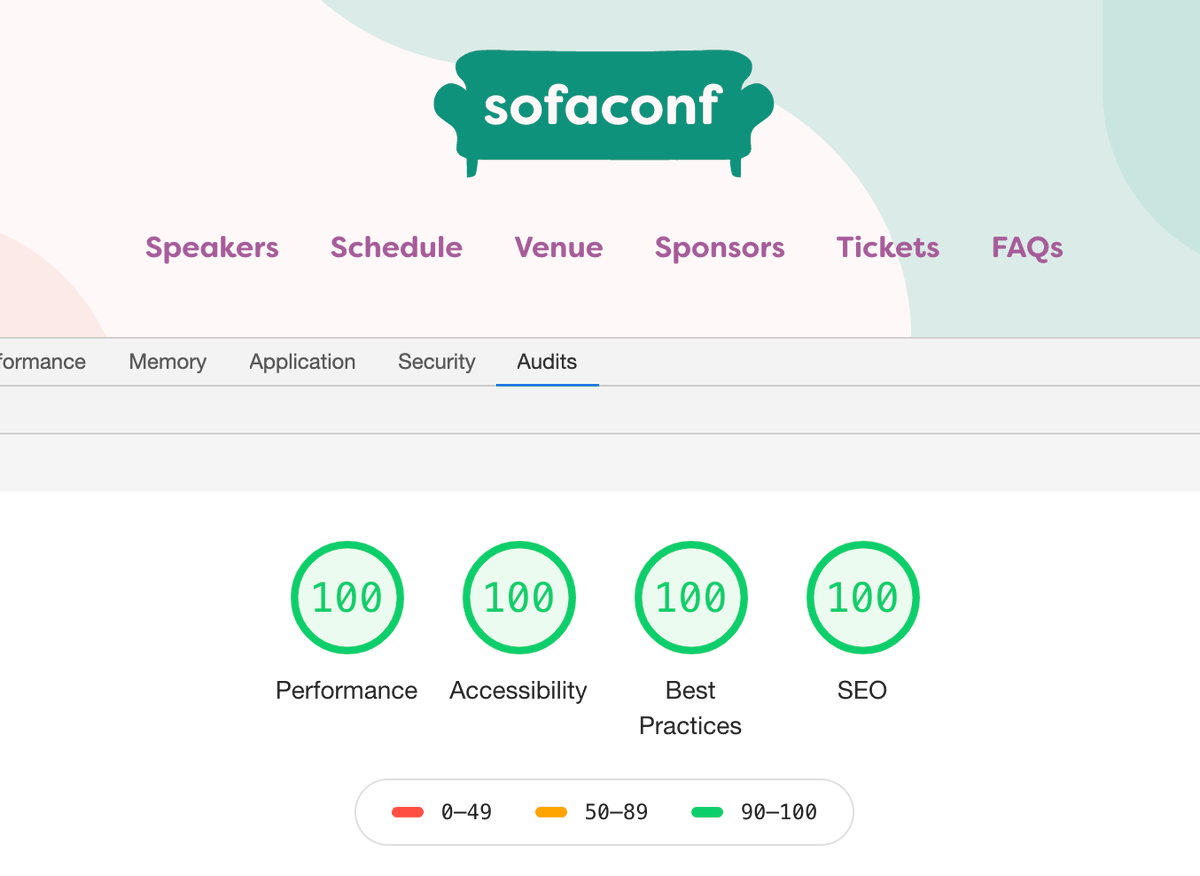Select the Audits tab
Image resolution: width=1200 pixels, height=876 pixels.
click(x=547, y=362)
